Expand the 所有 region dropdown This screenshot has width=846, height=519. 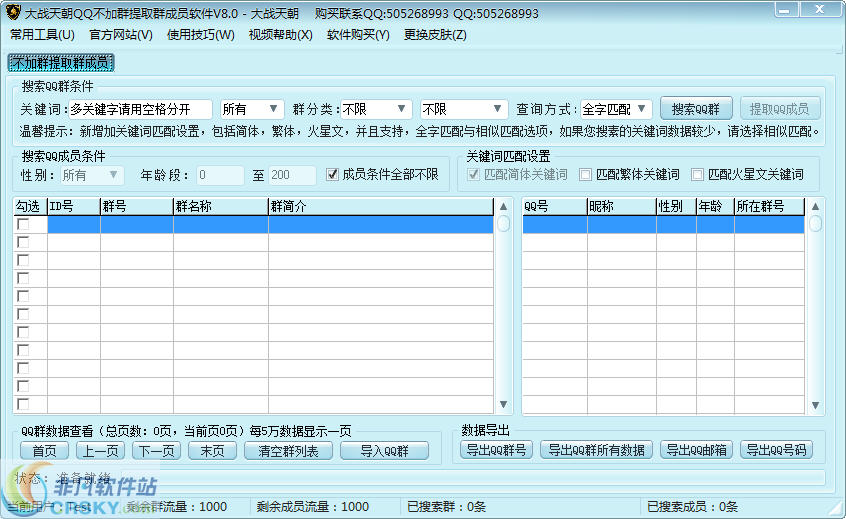[x=252, y=109]
